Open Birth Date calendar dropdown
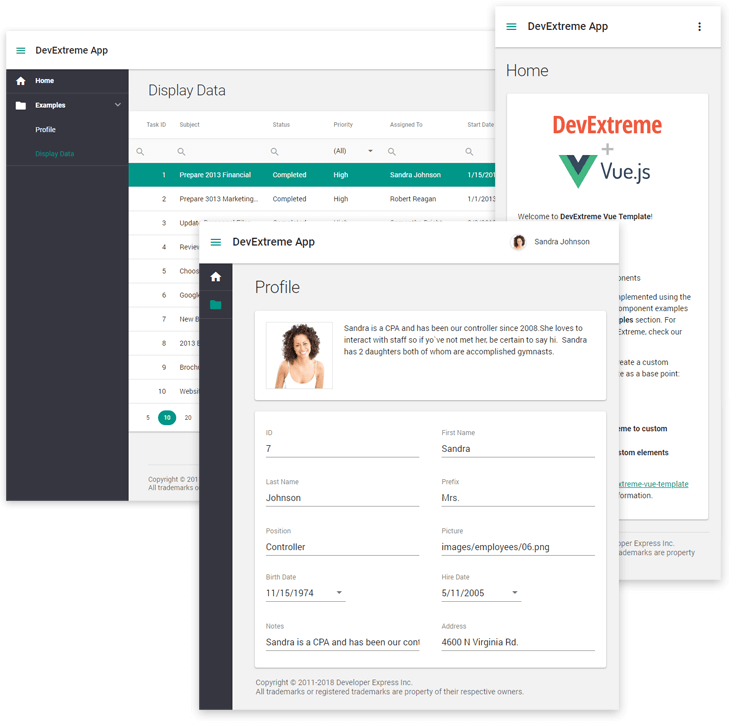Image resolution: width=730 pixels, height=727 pixels. (339, 592)
